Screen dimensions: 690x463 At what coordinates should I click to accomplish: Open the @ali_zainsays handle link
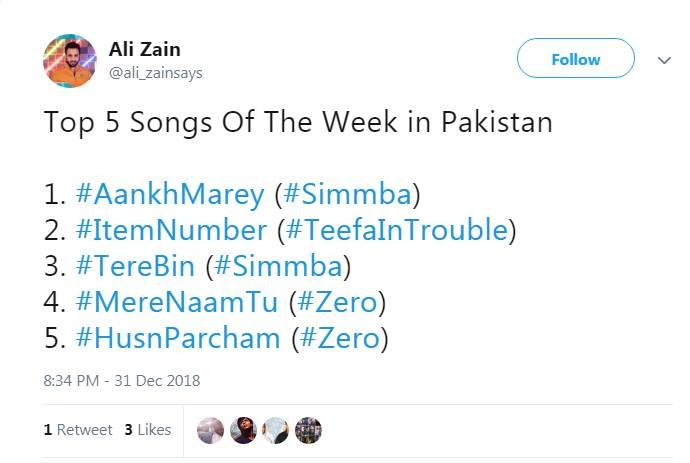tap(155, 73)
